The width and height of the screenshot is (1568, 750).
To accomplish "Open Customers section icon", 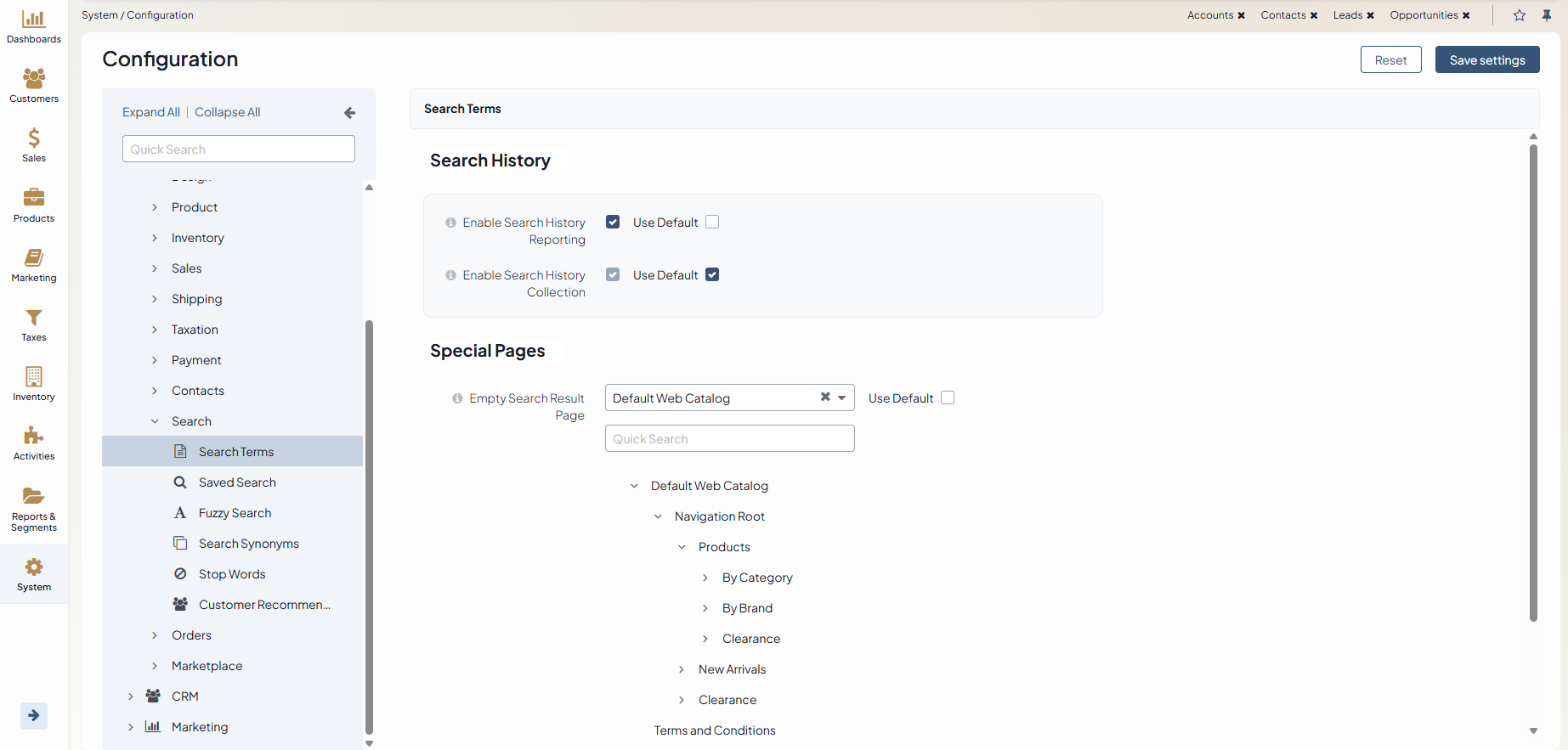I will 34,79.
